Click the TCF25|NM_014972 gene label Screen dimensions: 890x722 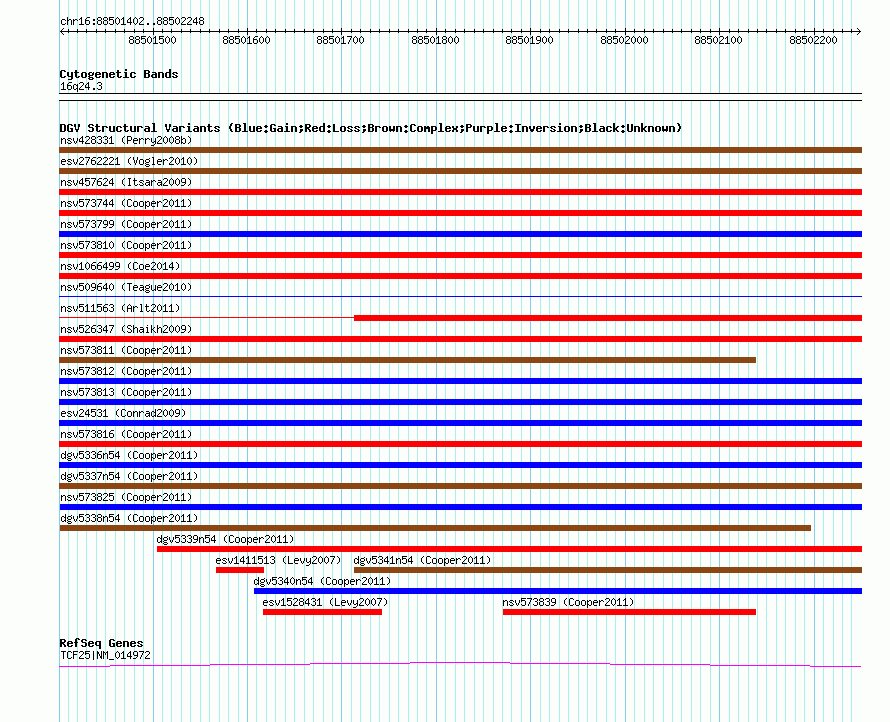tap(105, 655)
